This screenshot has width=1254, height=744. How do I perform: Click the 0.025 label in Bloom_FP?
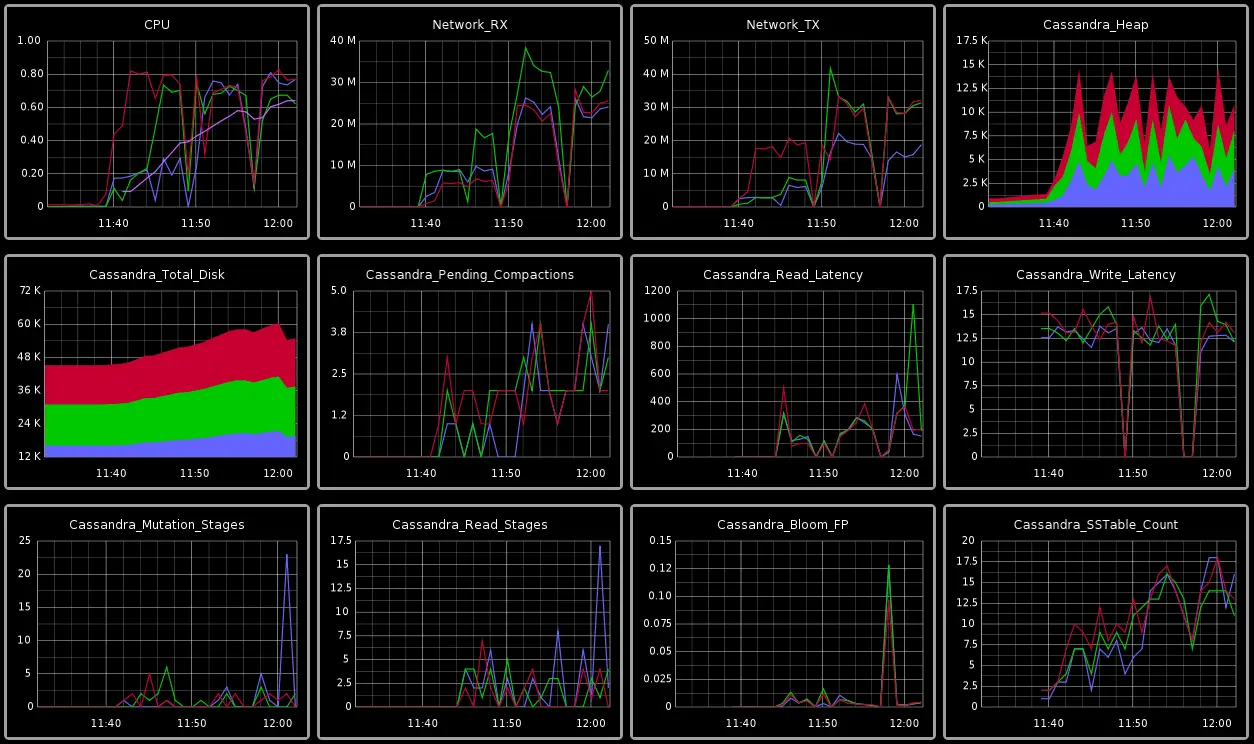[654, 679]
